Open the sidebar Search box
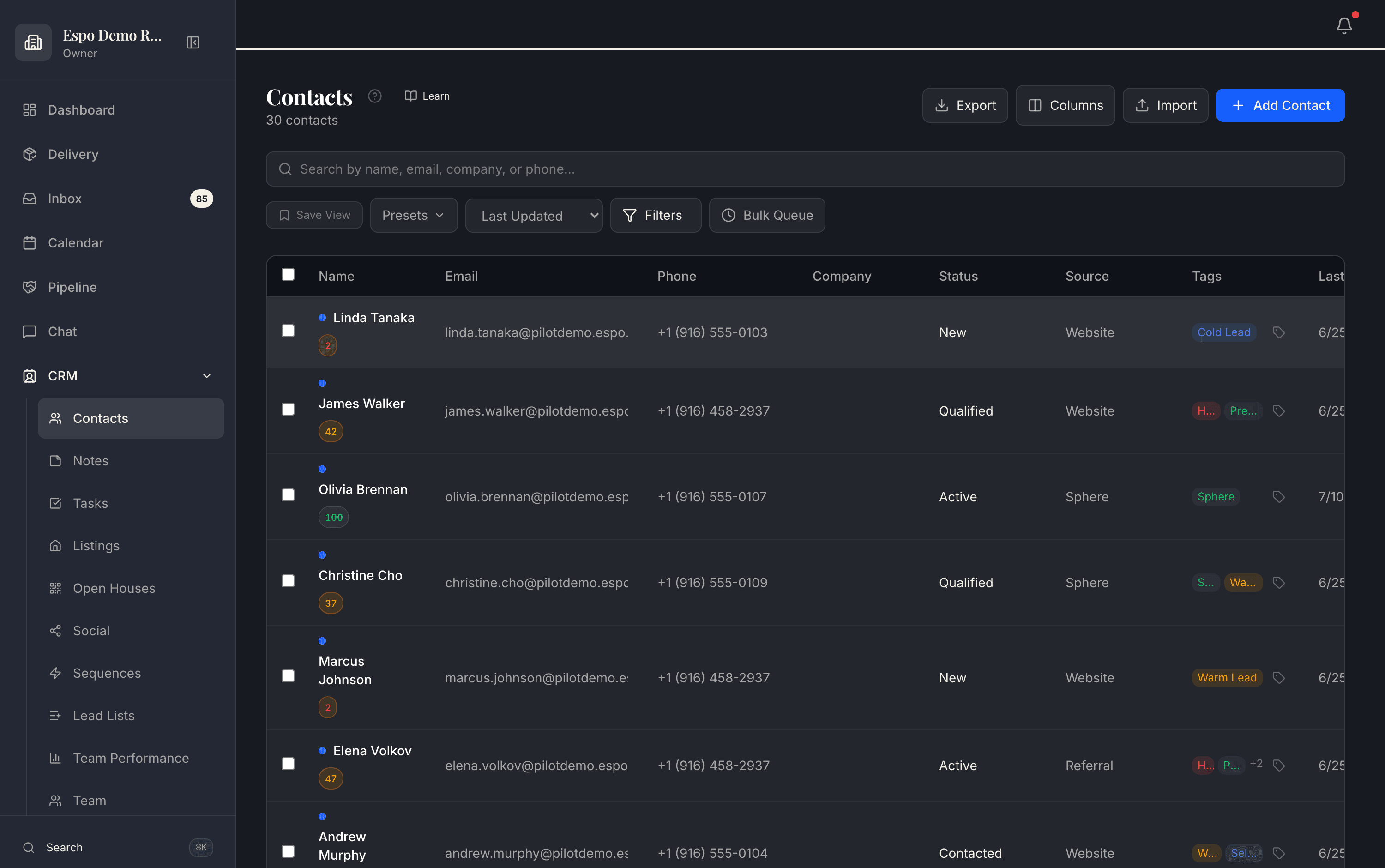Viewport: 1385px width, 868px height. pos(118,847)
